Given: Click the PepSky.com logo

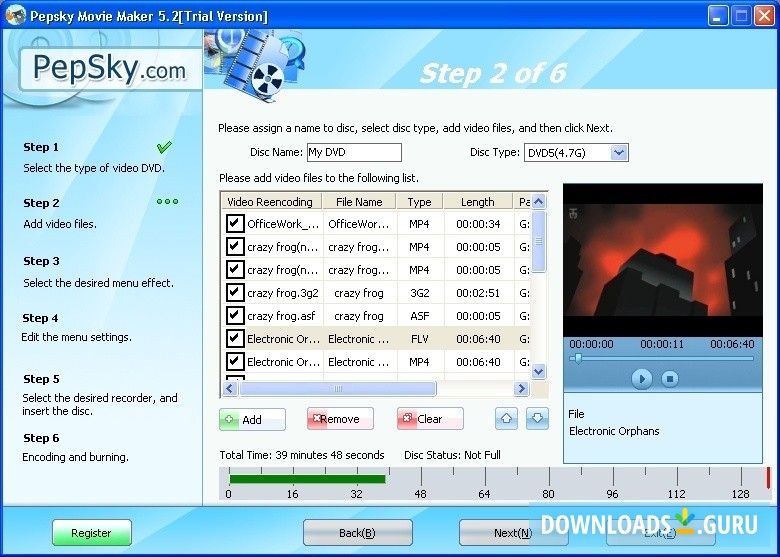Looking at the screenshot, I should 109,69.
